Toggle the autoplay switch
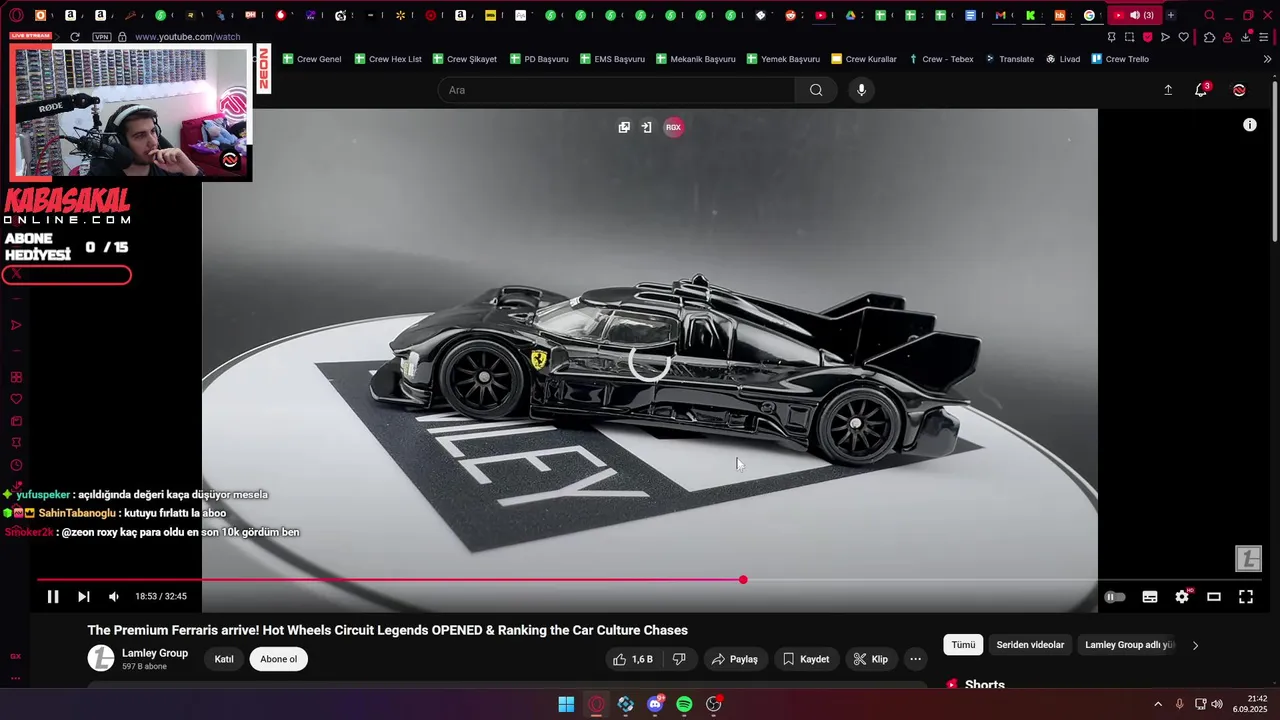 coord(1114,597)
